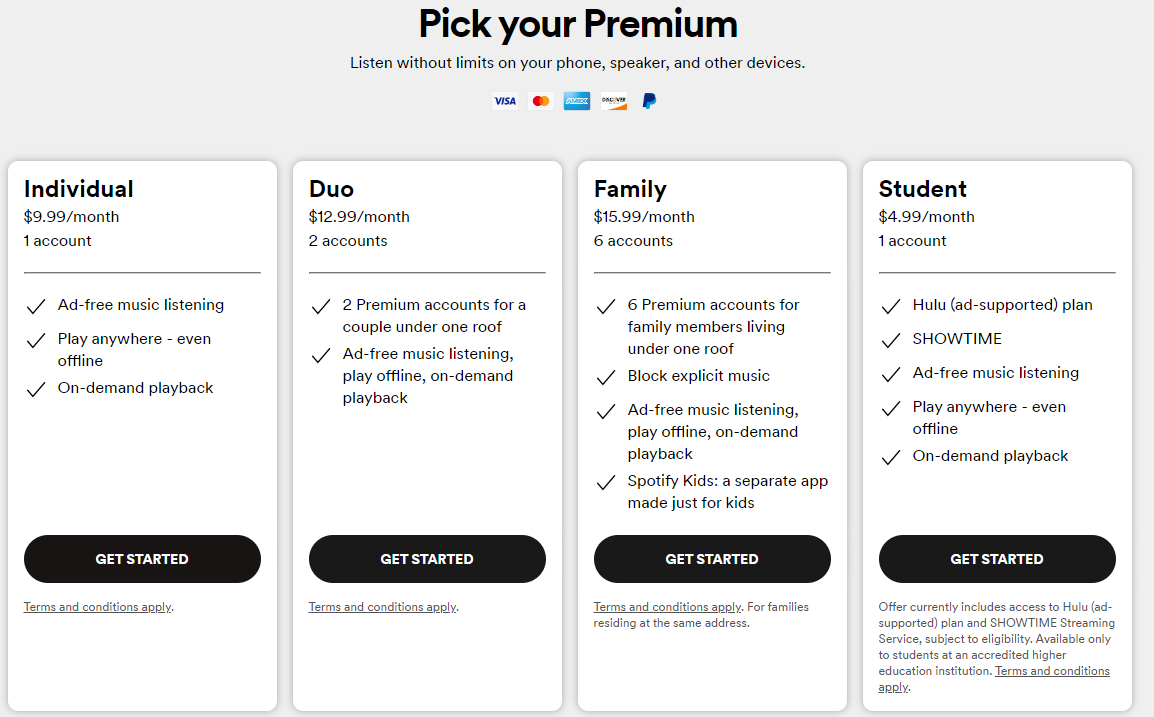This screenshot has width=1154, height=717.
Task: Get started with the Duo plan
Action: click(x=427, y=559)
